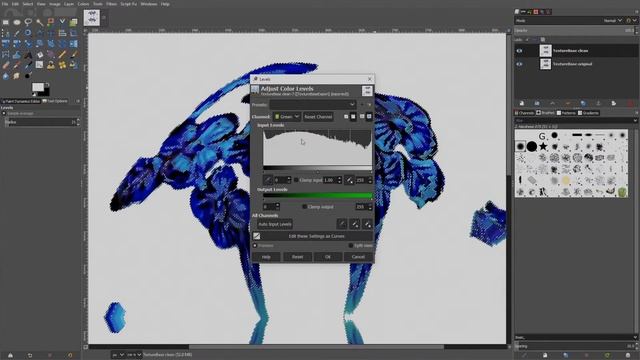Open the Colors menu
640x360 pixels.
click(x=83, y=4)
